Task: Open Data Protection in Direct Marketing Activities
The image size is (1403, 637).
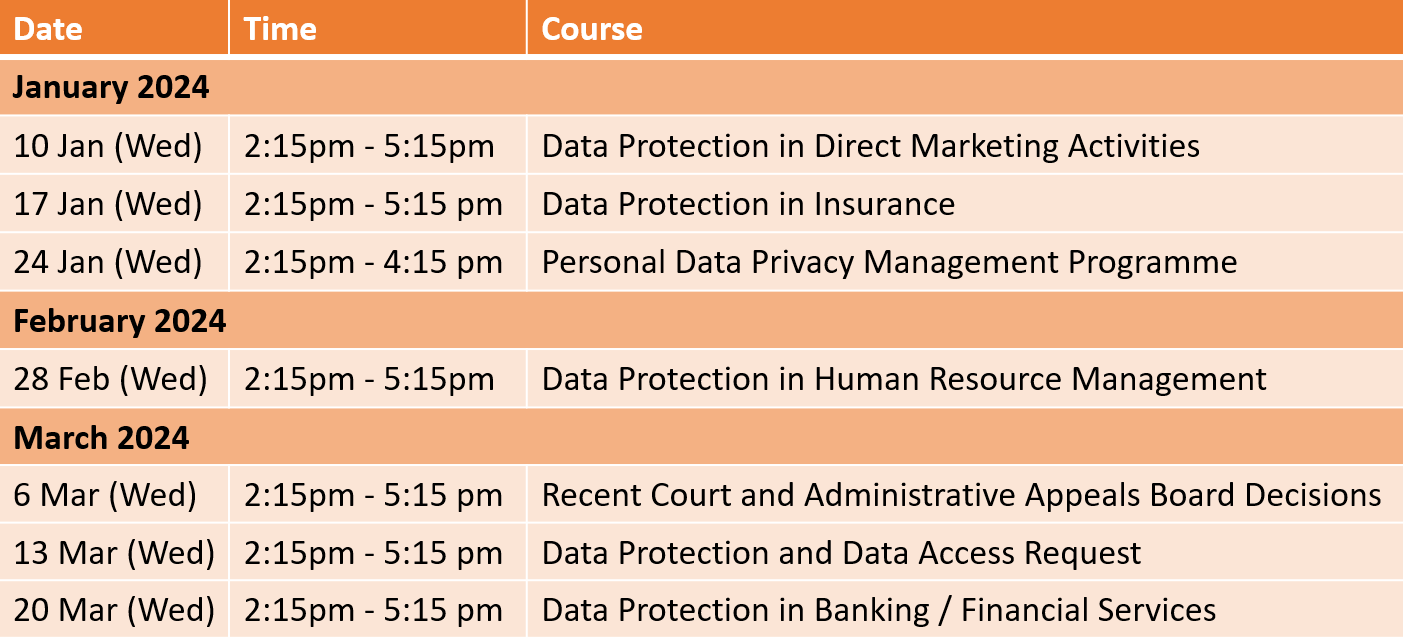Action: pos(870,146)
